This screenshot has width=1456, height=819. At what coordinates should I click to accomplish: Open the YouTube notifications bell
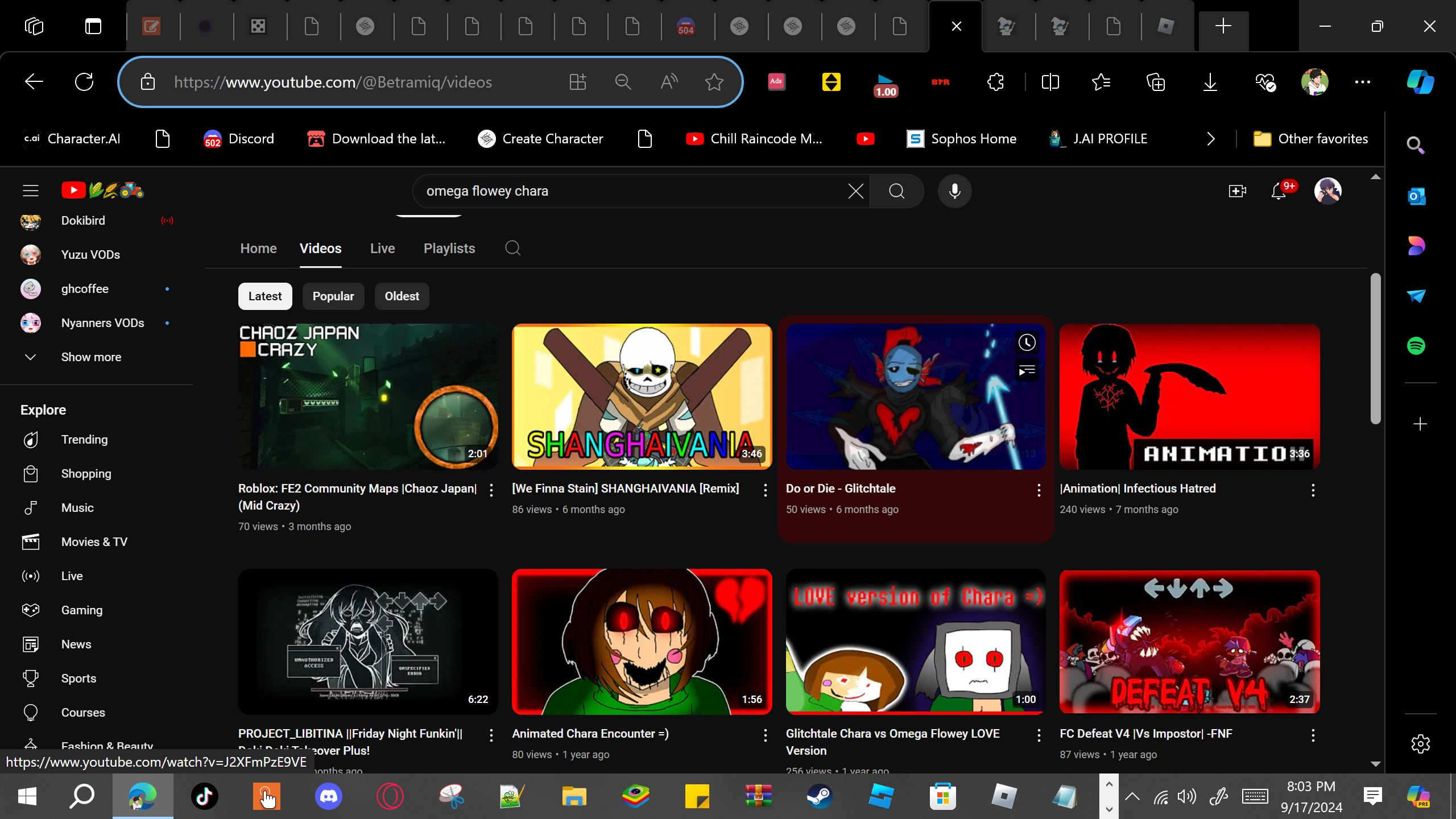[x=1279, y=191]
